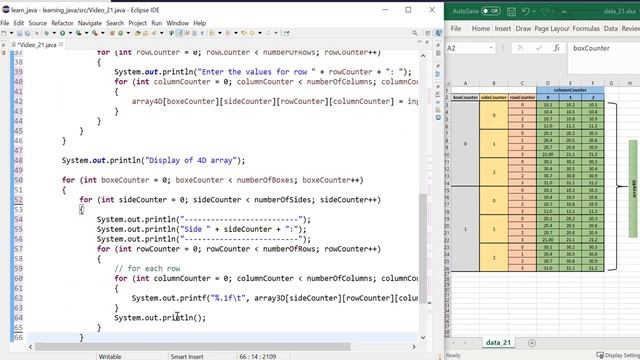The height and width of the screenshot is (360, 640).
Task: Click the Eclipse toolbar search magnifier icon
Action: tap(415, 33)
